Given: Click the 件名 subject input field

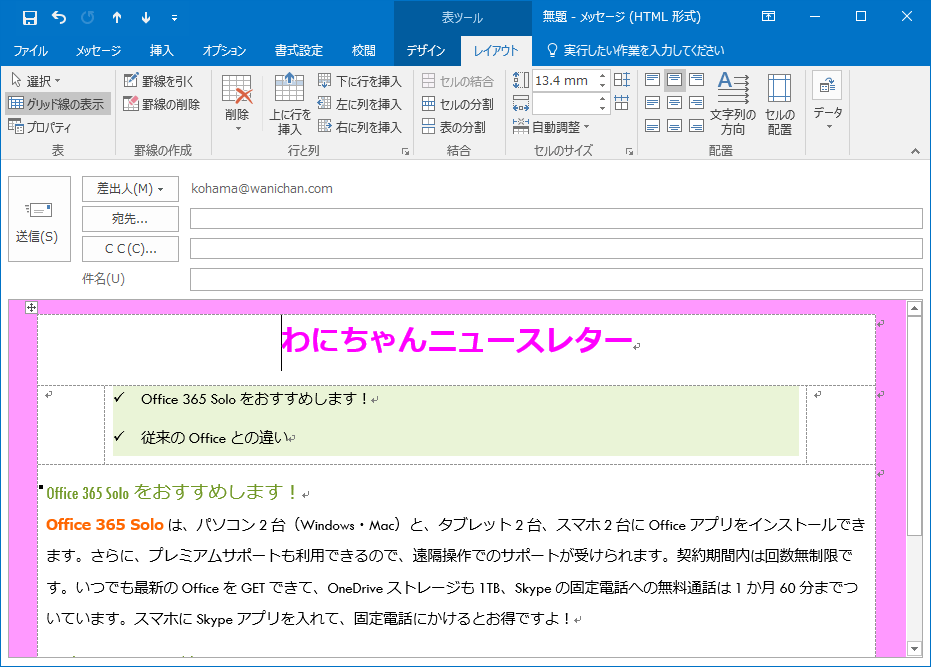Looking at the screenshot, I should [x=556, y=279].
